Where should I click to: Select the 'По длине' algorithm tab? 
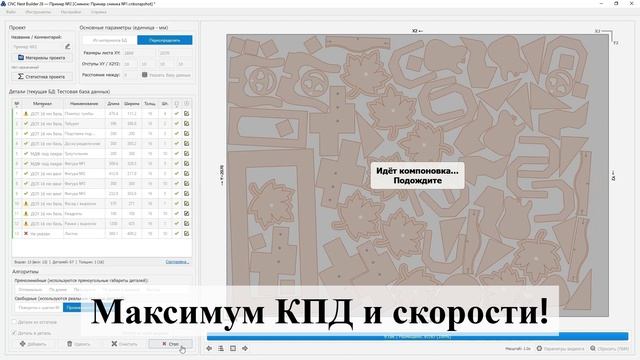coord(58,289)
